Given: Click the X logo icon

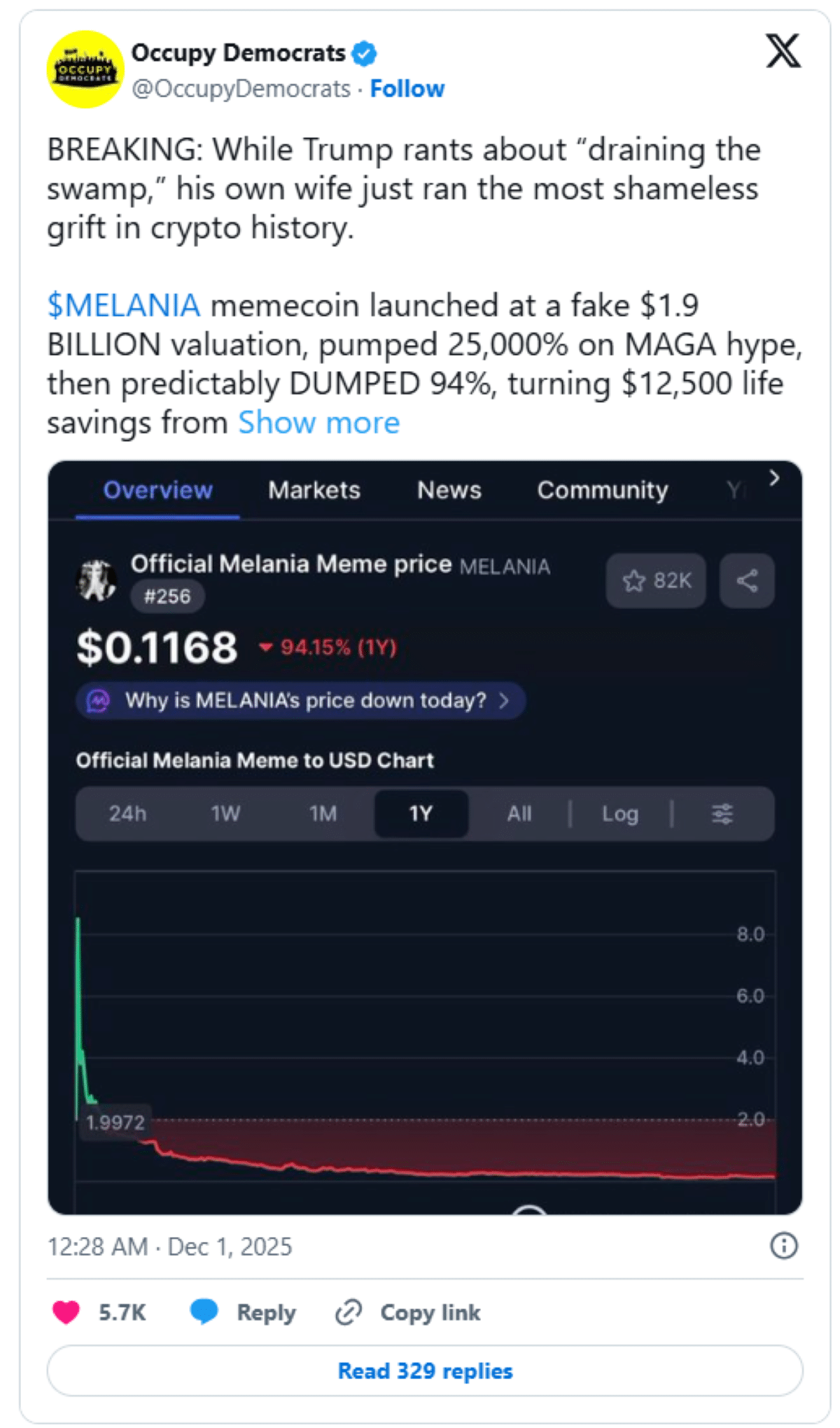Looking at the screenshot, I should [783, 51].
